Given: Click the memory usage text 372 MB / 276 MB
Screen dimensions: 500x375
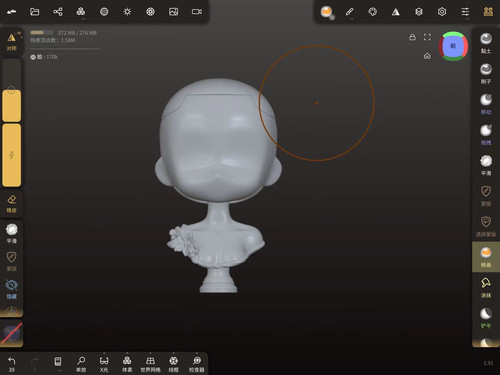Looking at the screenshot, I should click(77, 33).
